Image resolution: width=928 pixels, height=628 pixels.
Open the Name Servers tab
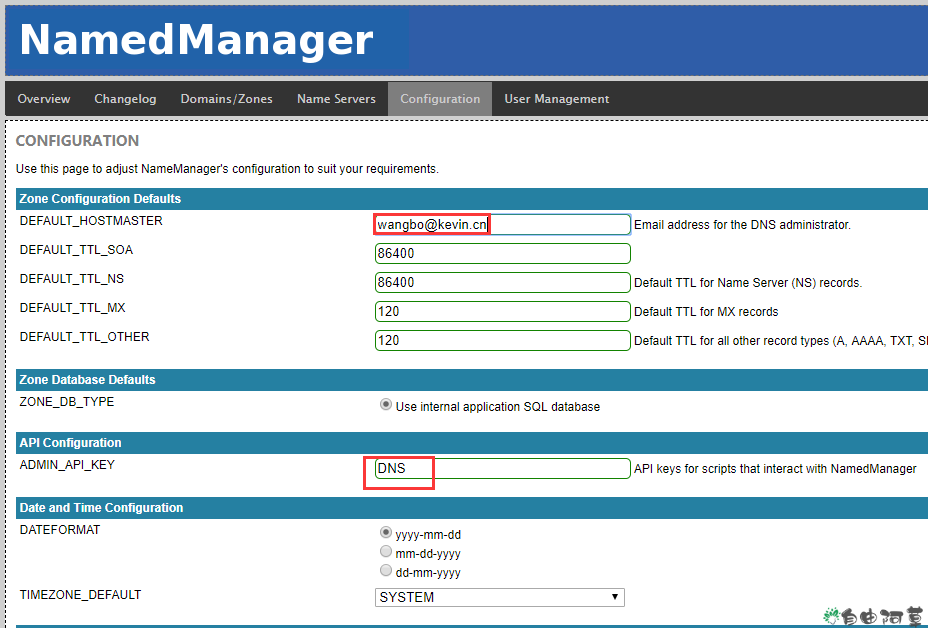click(336, 99)
